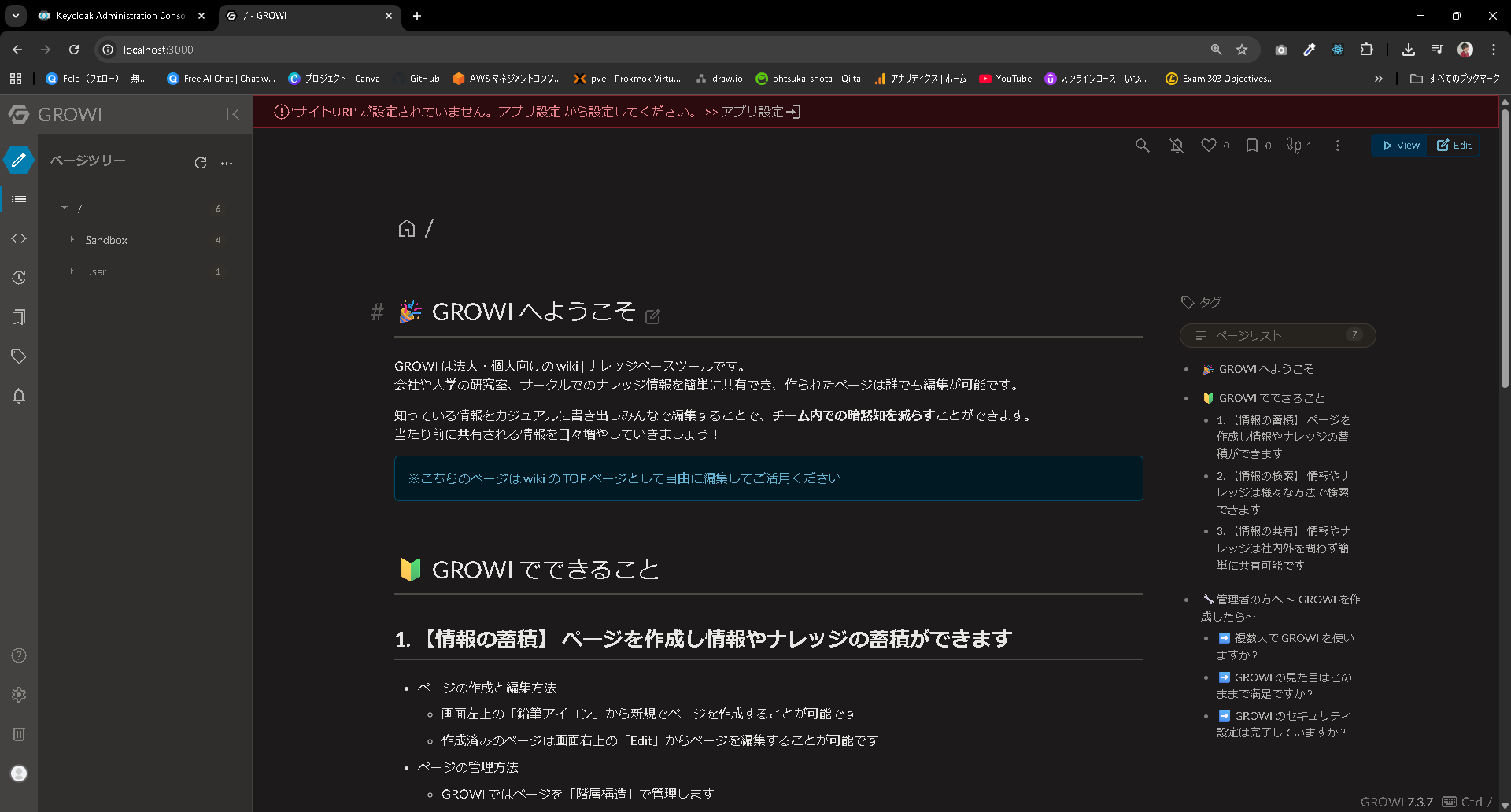Jump to 【情報の蓄積】 contents entry
1511x812 pixels.
tap(1284, 437)
